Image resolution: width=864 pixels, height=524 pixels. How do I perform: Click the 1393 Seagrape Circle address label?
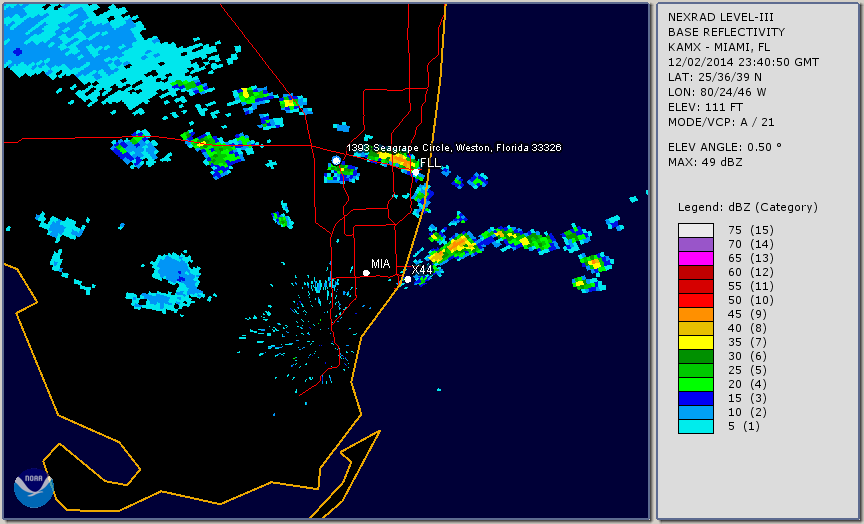coord(454,148)
